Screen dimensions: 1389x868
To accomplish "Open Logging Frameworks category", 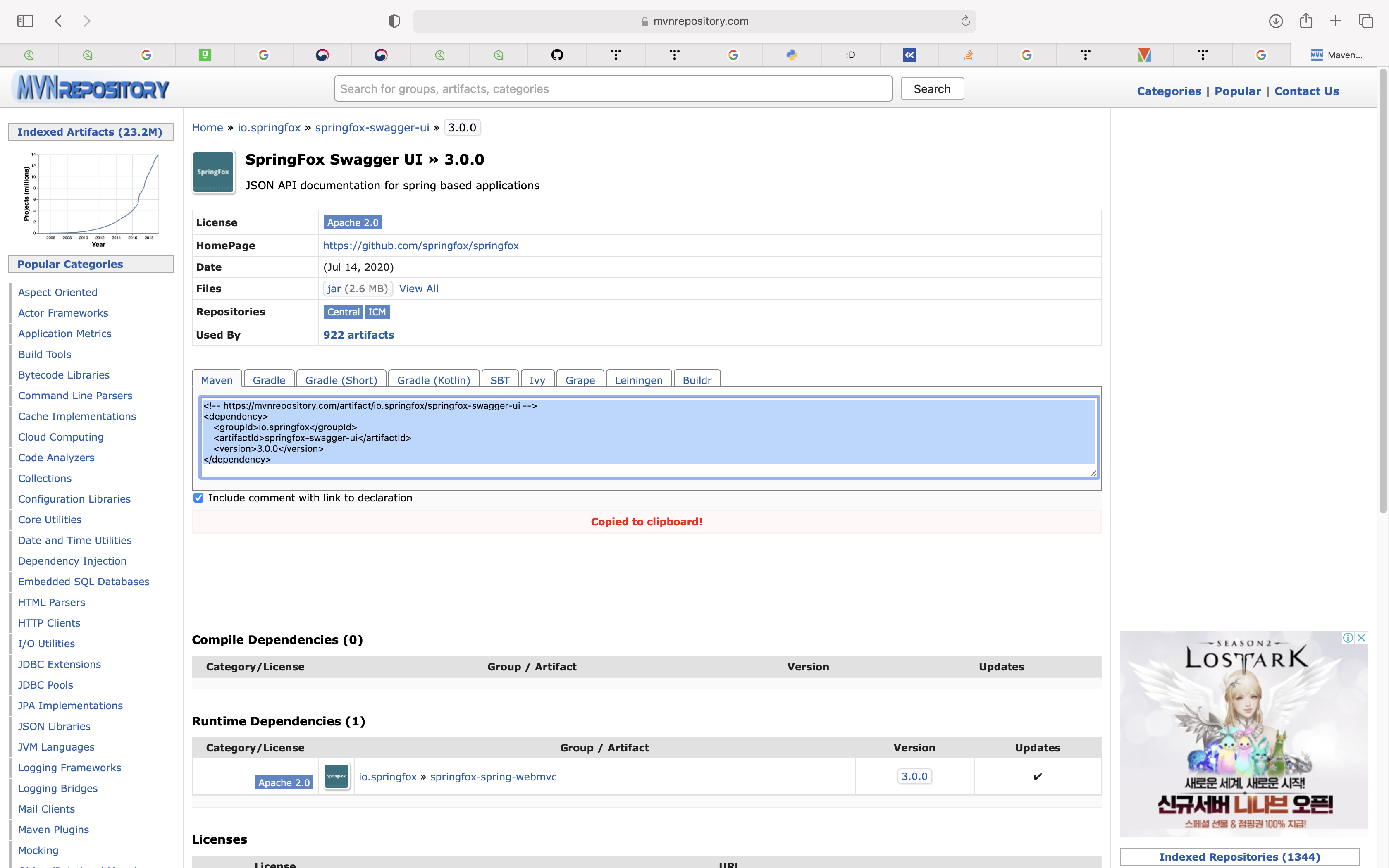I will pos(69,767).
